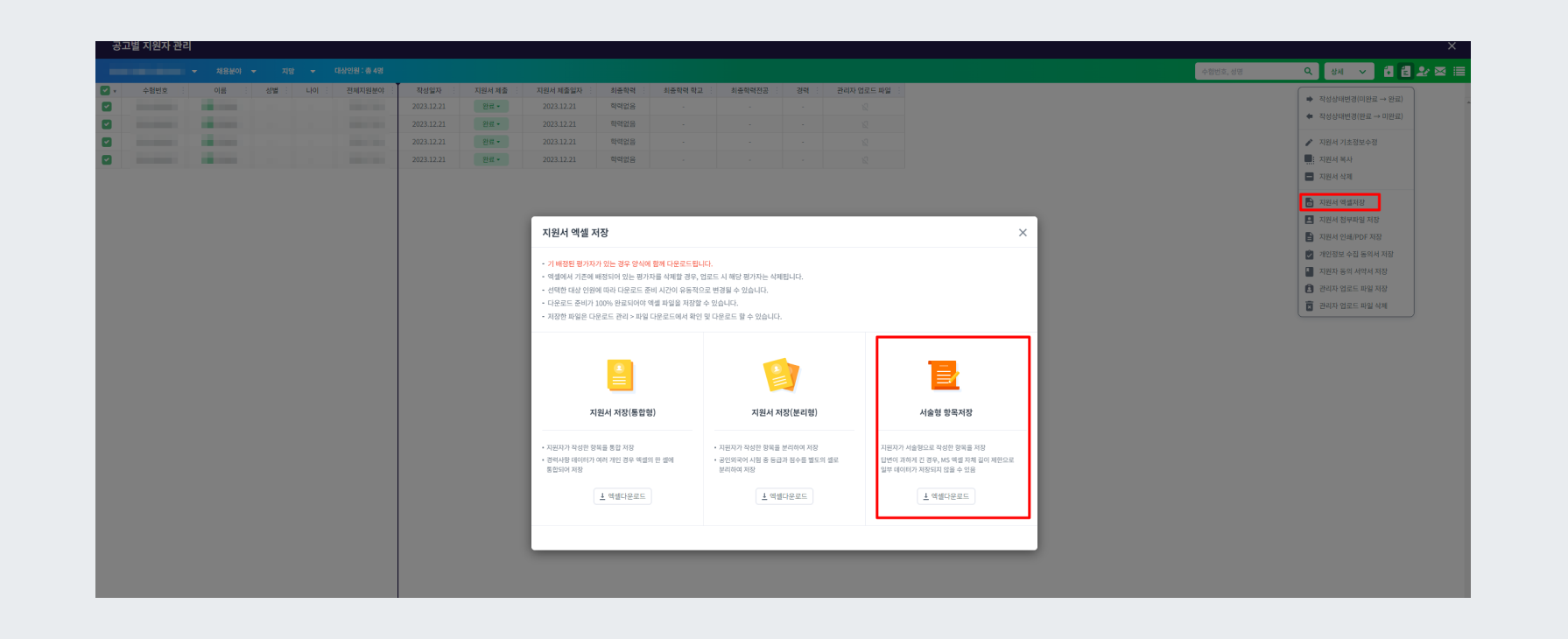Image resolution: width=1568 pixels, height=639 pixels.
Task: Click the 대상인원 : 총 4명 text
Action: click(358, 72)
